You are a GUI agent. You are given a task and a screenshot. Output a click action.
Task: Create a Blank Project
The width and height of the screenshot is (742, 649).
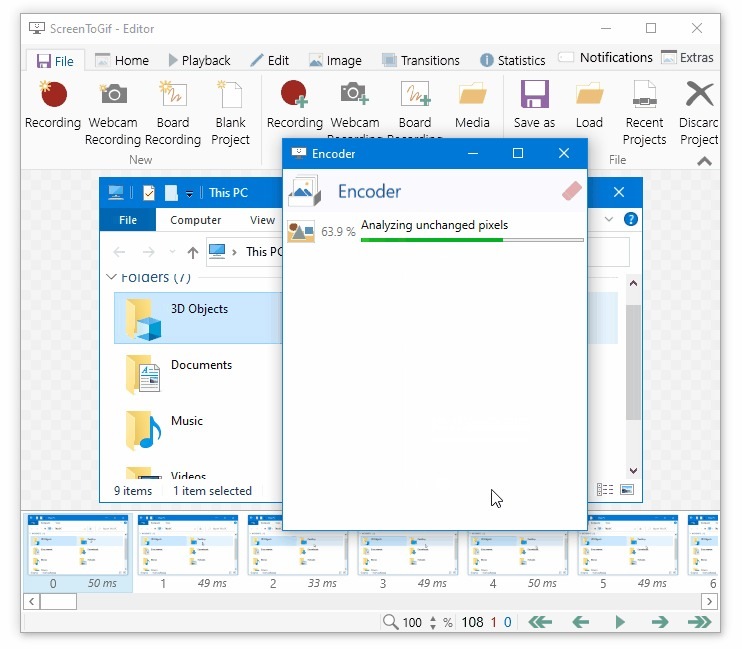tap(230, 113)
